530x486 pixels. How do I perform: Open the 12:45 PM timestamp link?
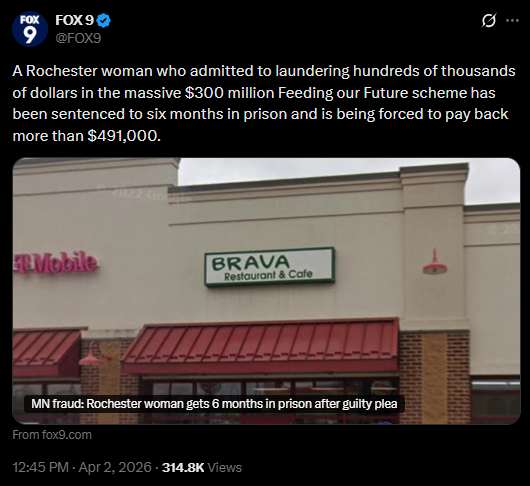click(x=41, y=467)
